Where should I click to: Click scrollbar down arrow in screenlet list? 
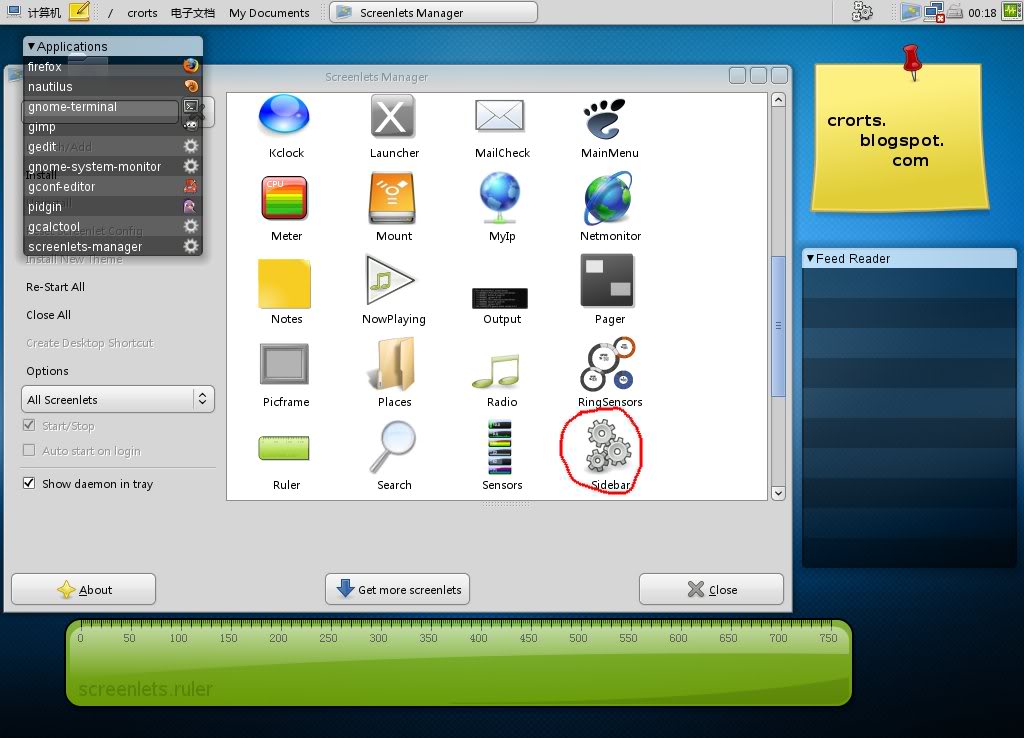[778, 493]
